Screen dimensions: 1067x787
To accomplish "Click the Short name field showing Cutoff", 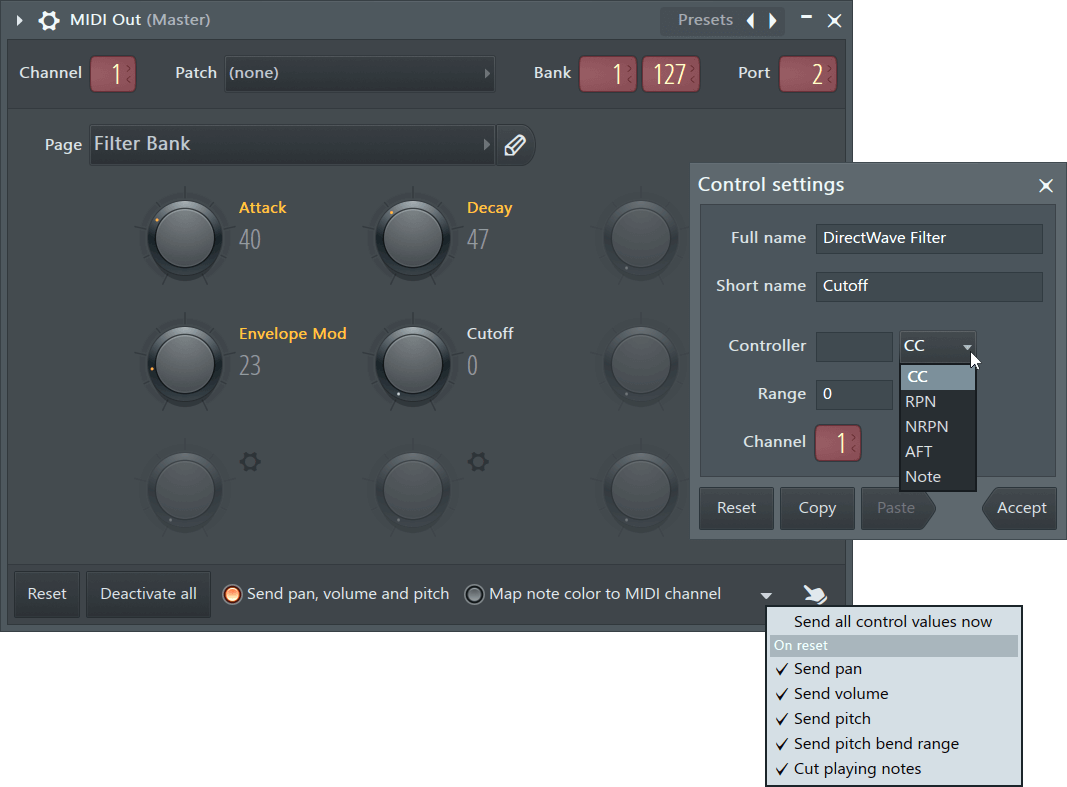I will pyautogui.click(x=929, y=287).
